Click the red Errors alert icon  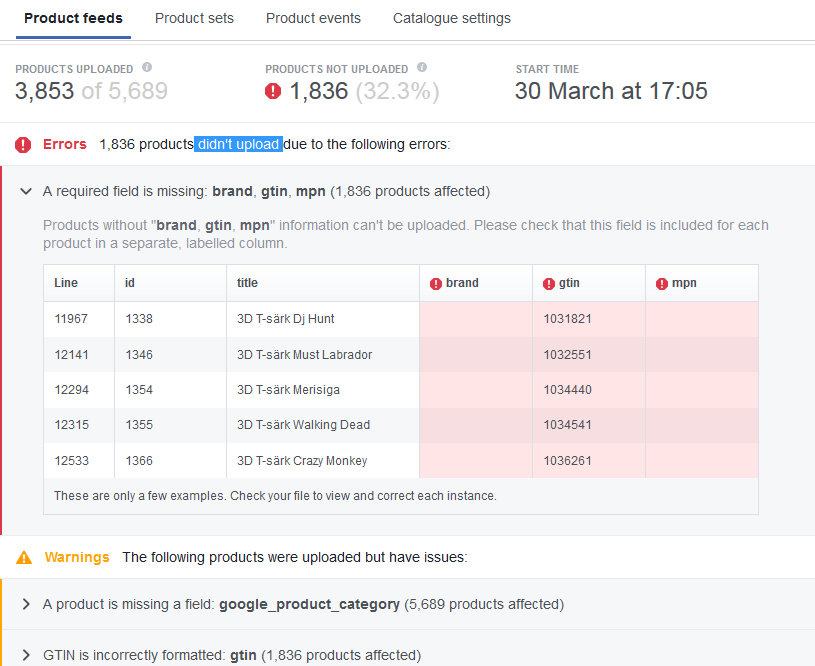coord(23,145)
